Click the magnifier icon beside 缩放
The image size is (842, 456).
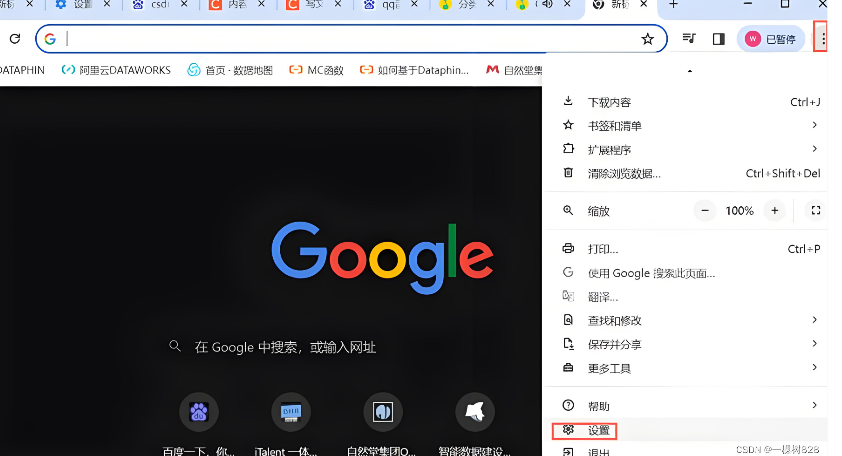point(568,210)
